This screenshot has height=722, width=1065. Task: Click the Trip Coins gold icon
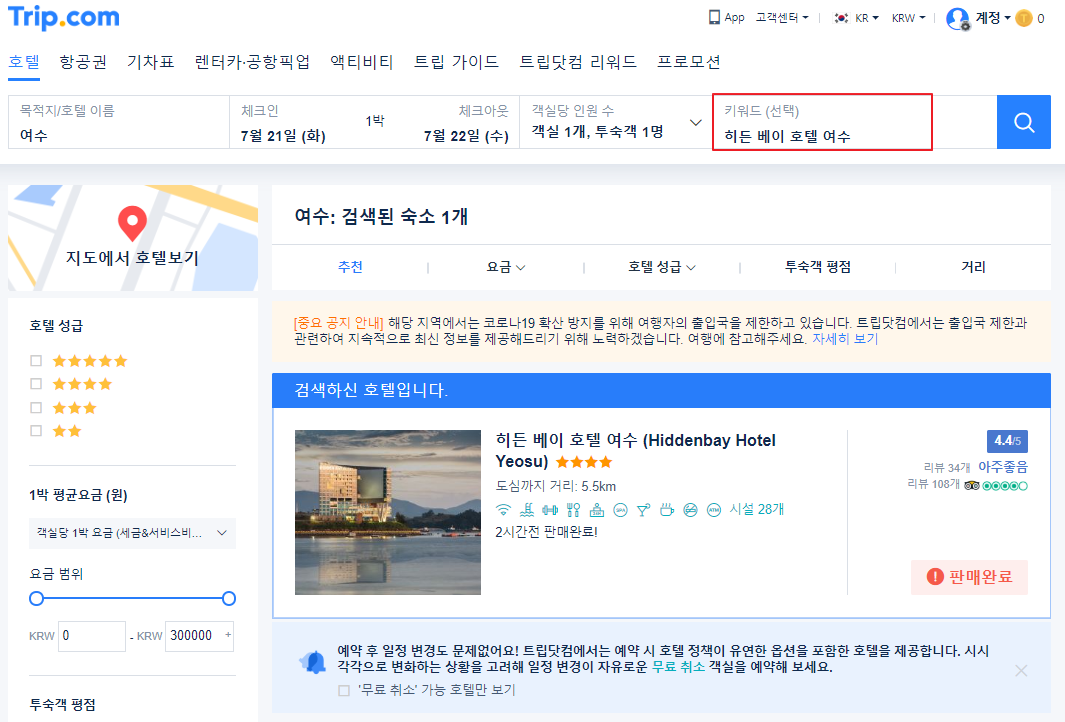point(1024,18)
